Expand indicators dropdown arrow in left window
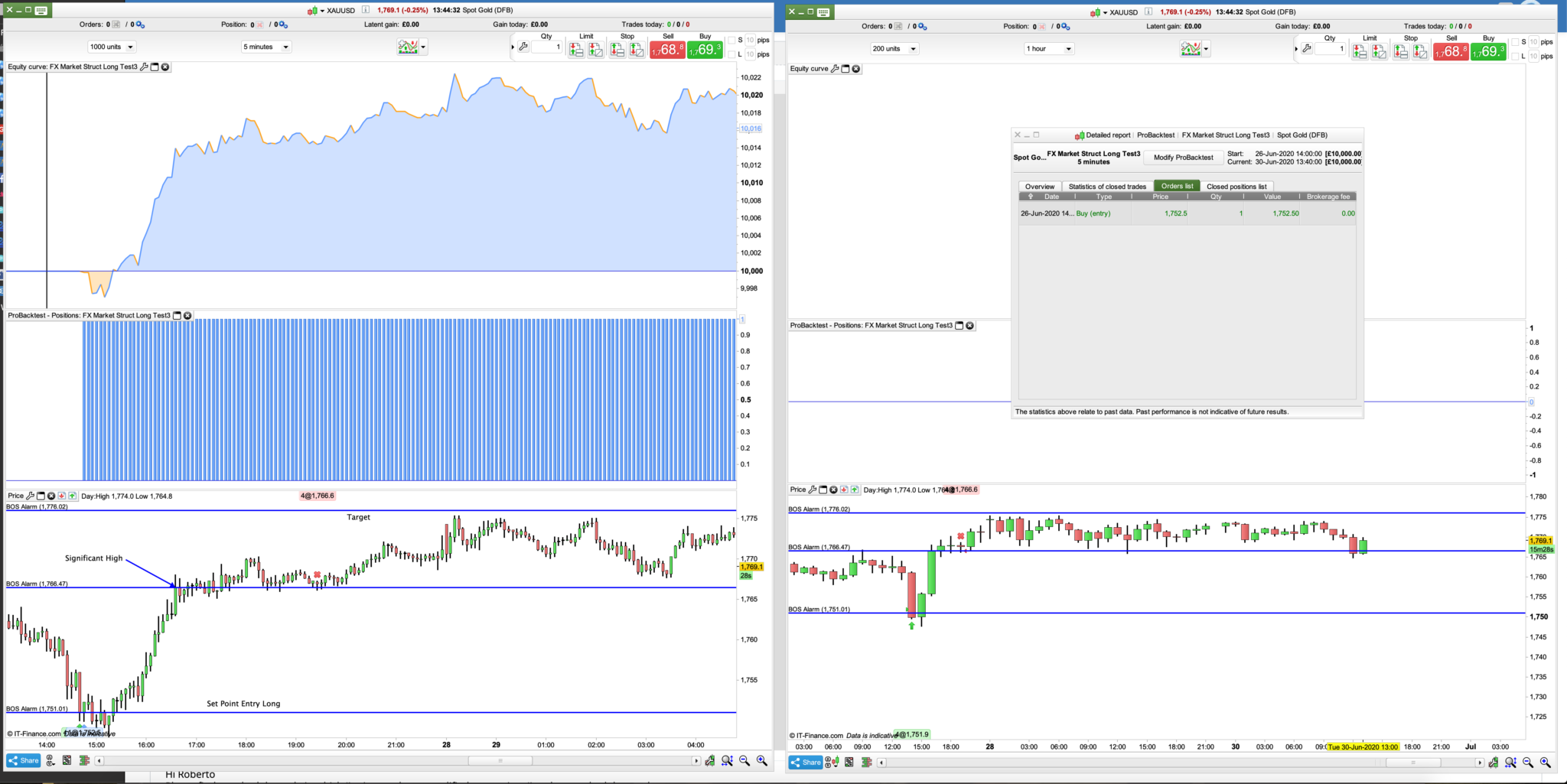 tap(423, 47)
